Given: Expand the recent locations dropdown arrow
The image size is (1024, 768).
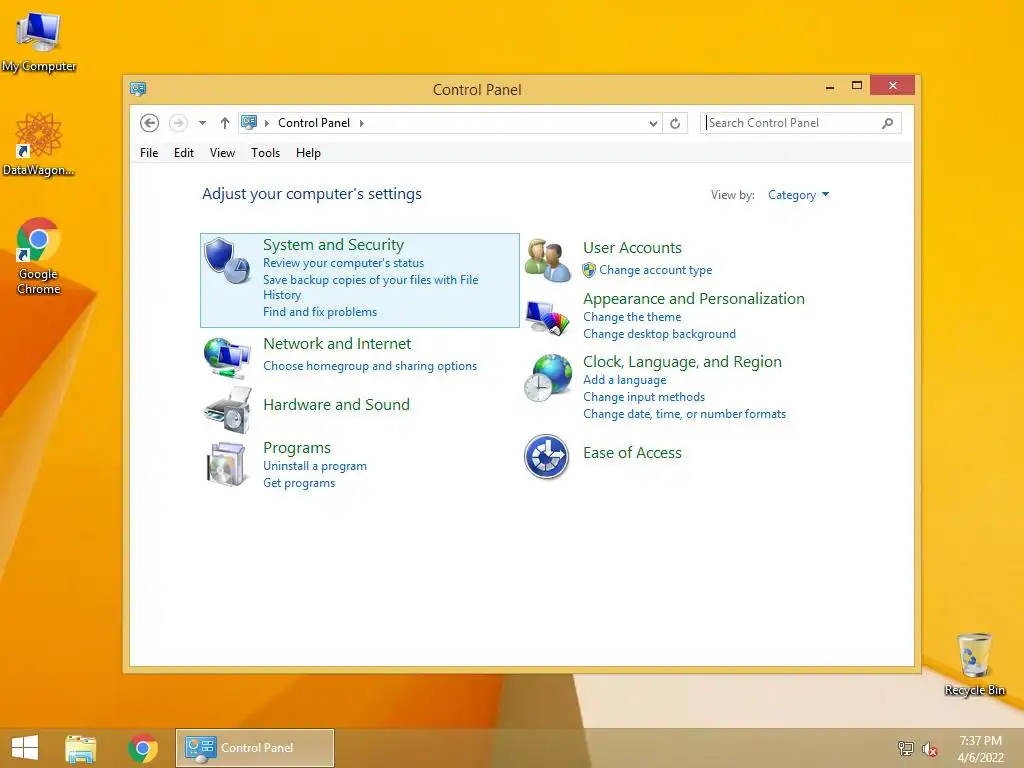Looking at the screenshot, I should pyautogui.click(x=202, y=123).
